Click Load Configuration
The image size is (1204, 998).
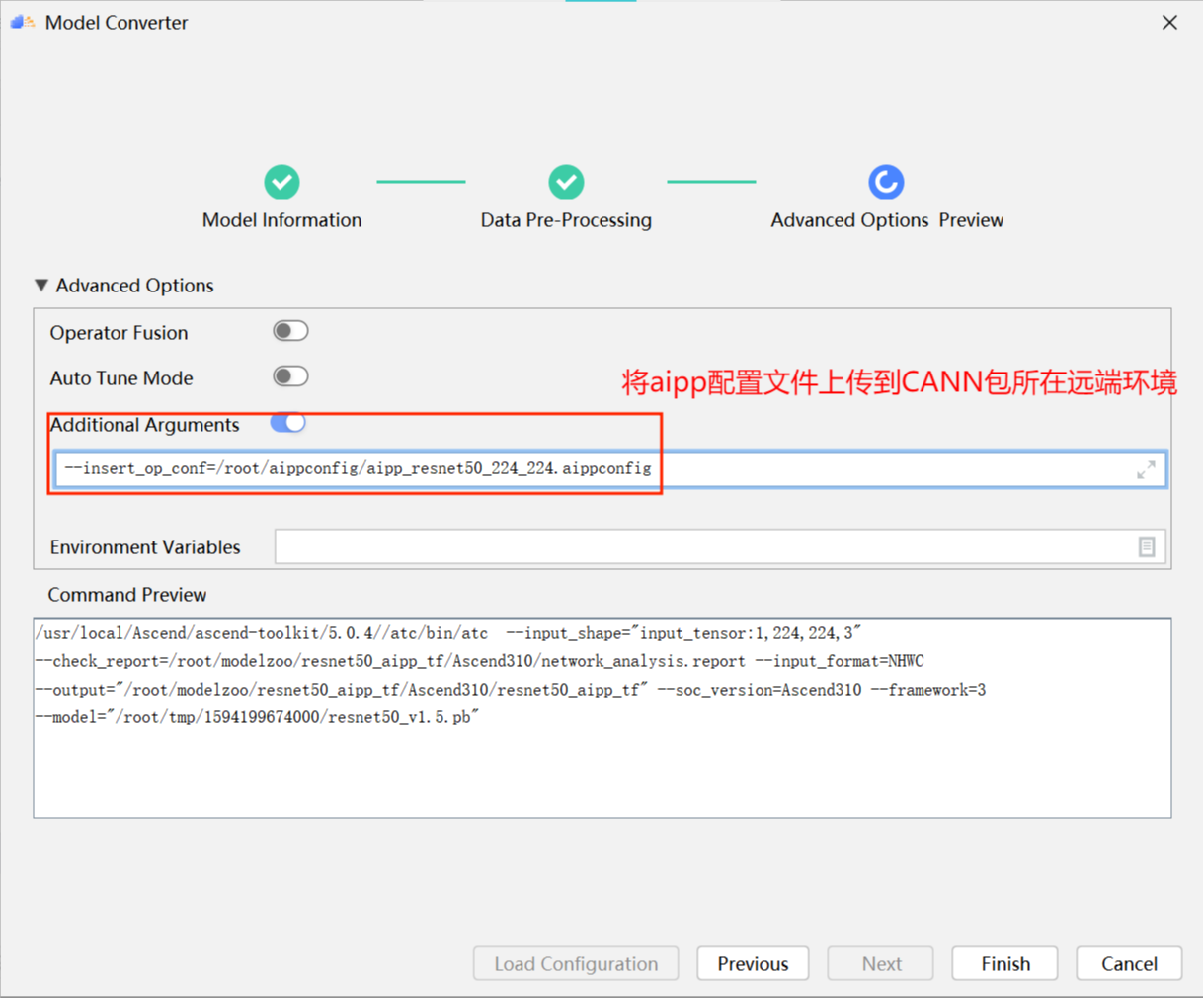click(576, 963)
